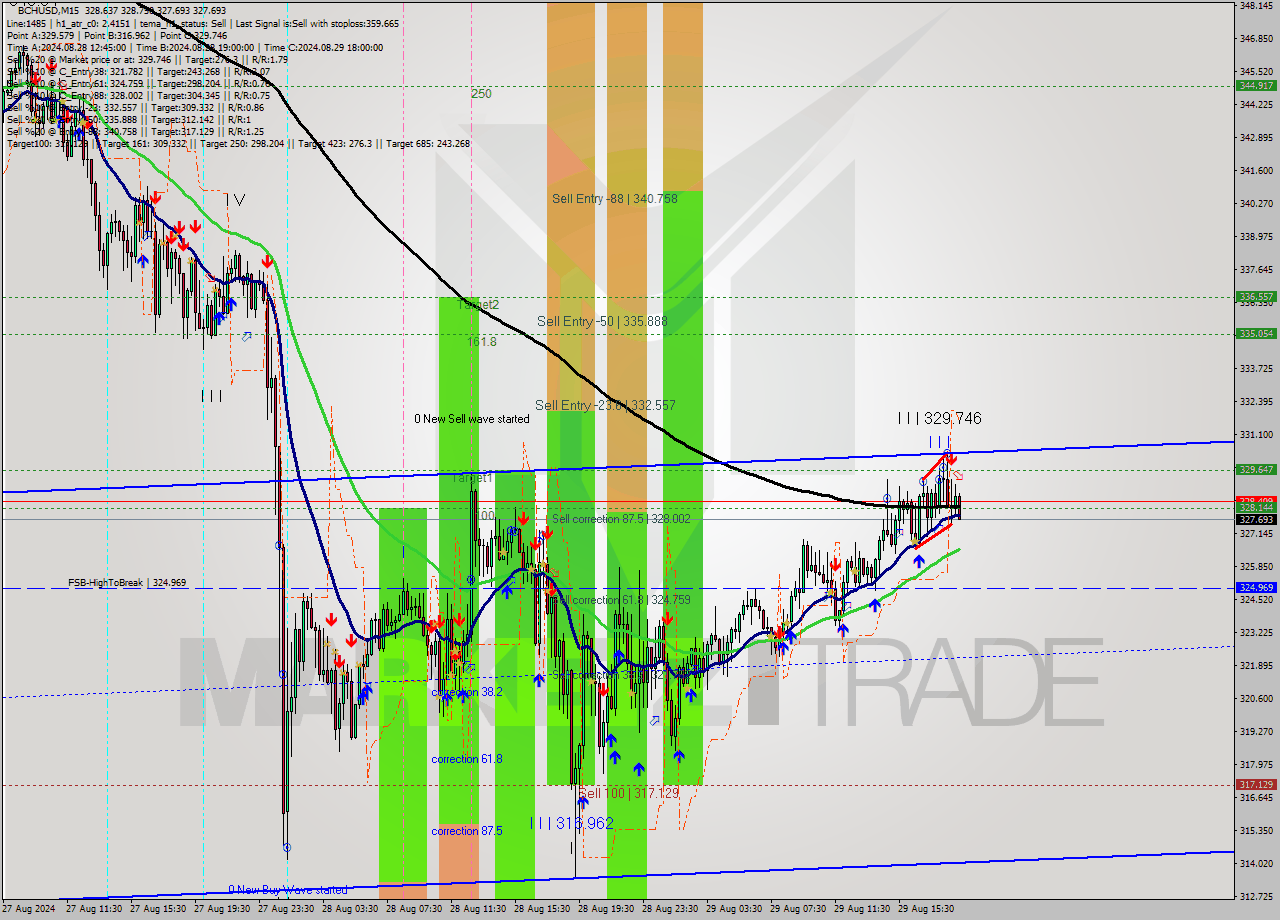
Task: Click the '| | | 329.746' wave high label
Action: pyautogui.click(x=939, y=418)
